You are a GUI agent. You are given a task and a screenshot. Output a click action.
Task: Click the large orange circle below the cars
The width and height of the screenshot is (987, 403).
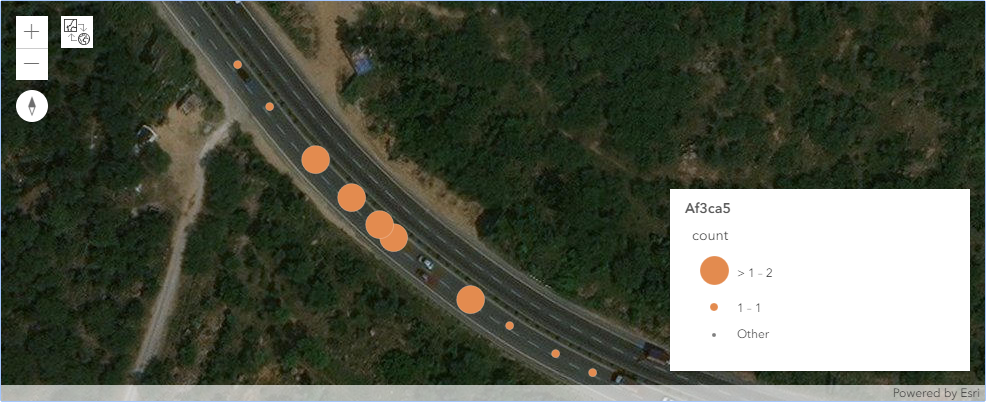(470, 299)
